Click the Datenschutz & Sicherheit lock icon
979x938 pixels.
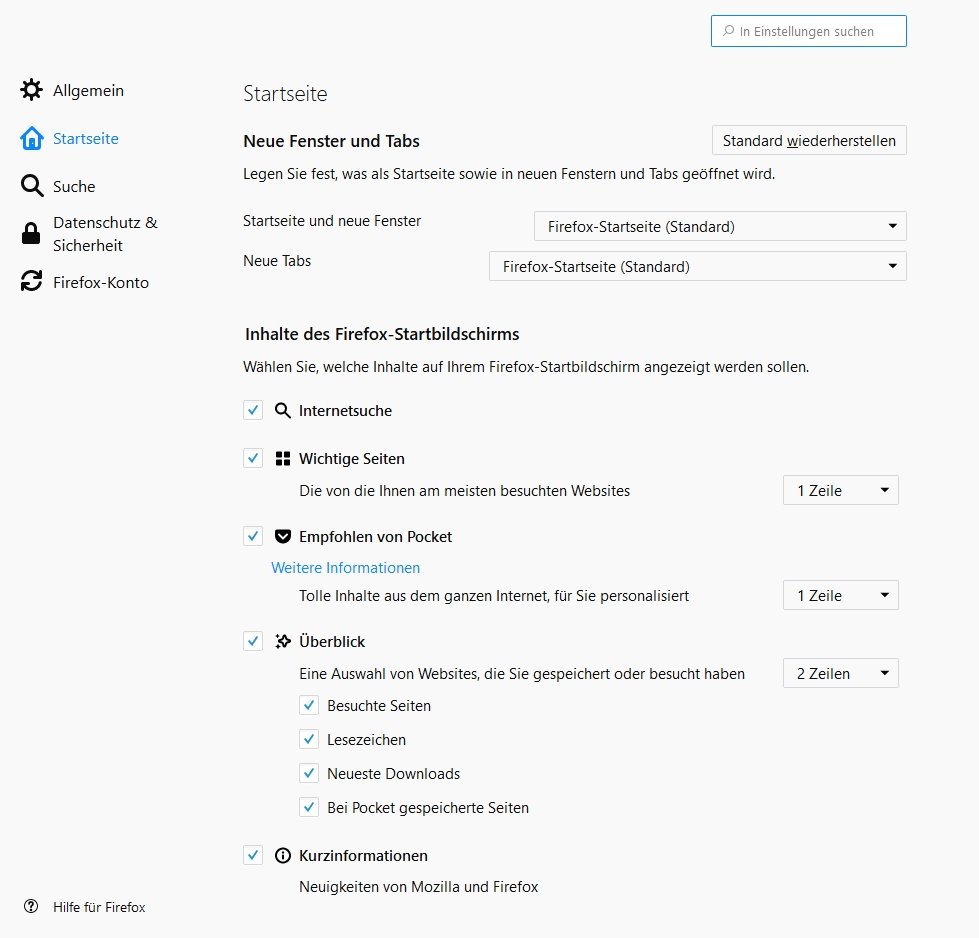32,234
